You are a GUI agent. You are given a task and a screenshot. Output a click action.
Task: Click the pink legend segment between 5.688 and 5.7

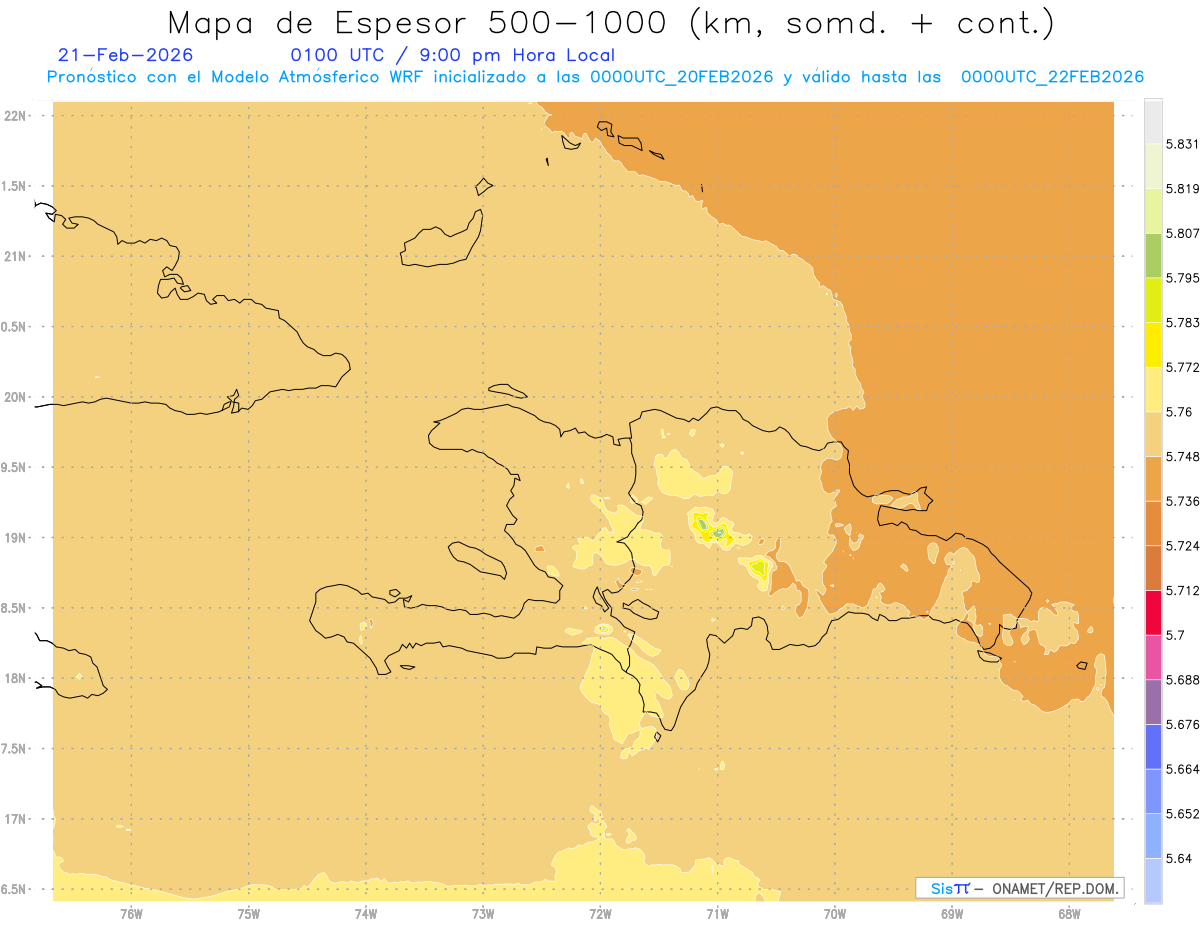1153,657
